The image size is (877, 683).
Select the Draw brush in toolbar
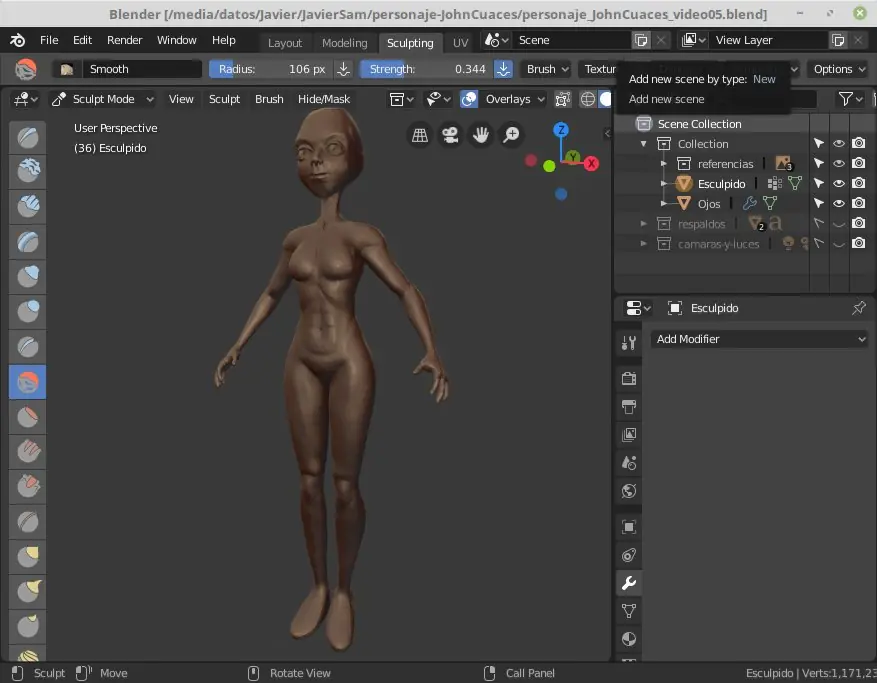click(x=27, y=138)
